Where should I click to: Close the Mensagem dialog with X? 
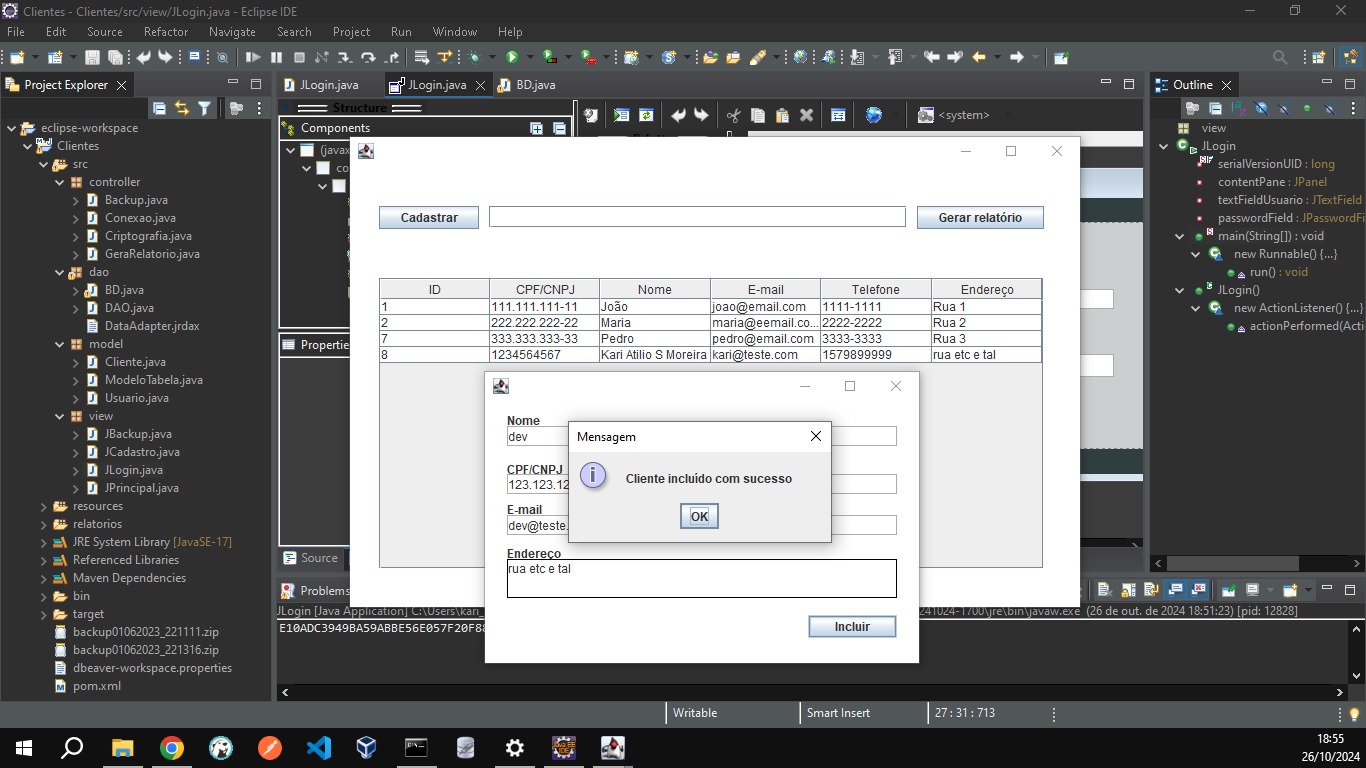point(815,436)
